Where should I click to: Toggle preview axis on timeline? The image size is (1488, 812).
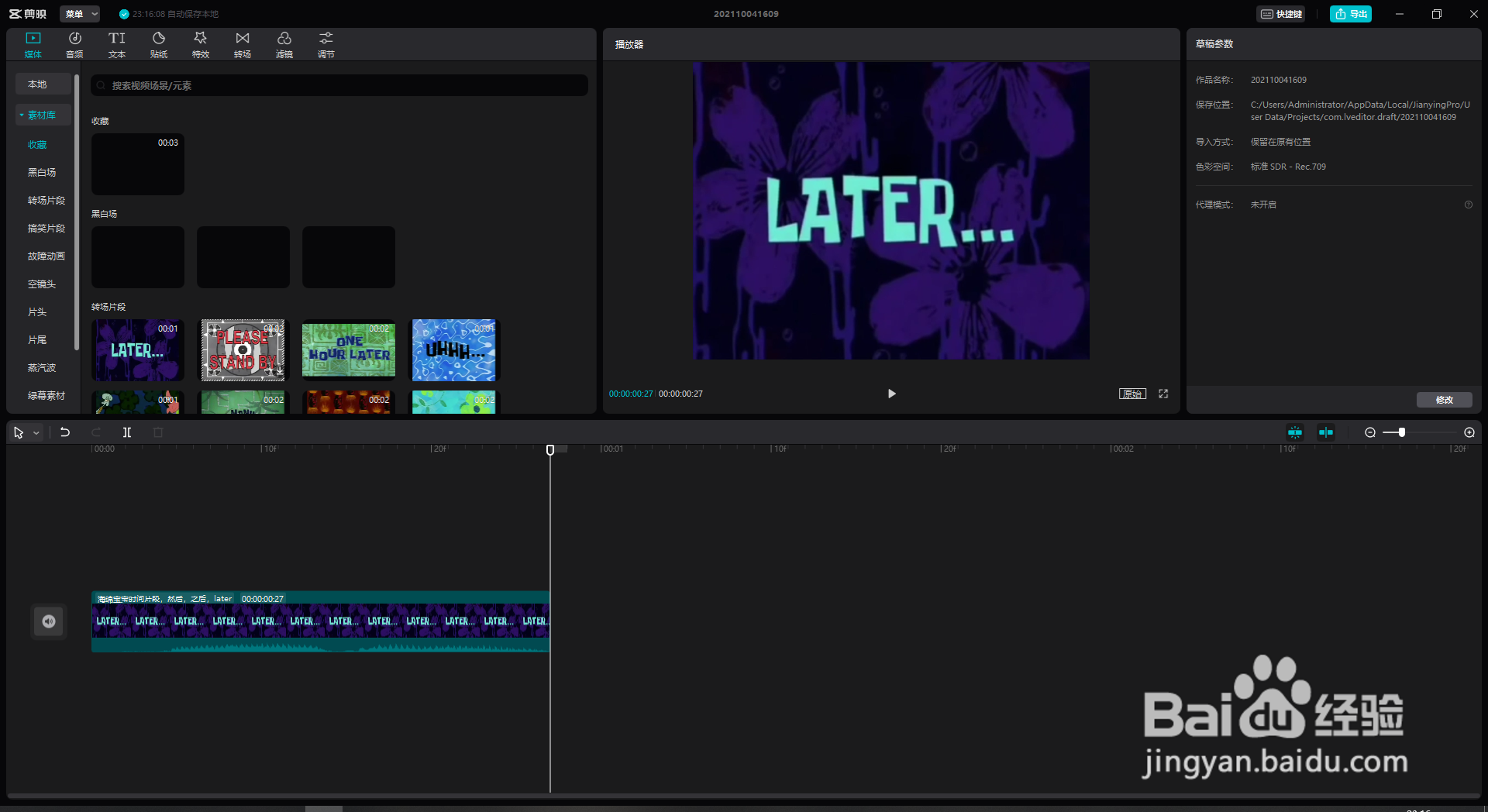[1326, 432]
